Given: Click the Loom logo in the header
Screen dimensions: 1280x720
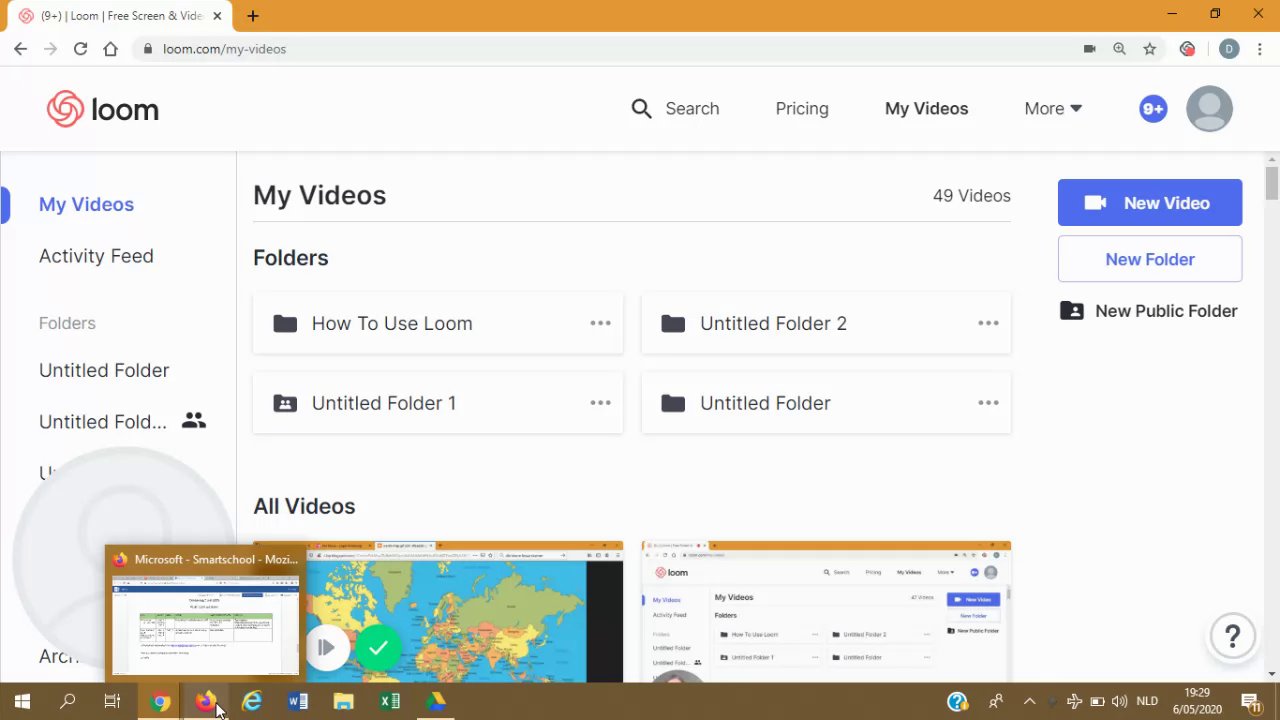Looking at the screenshot, I should click(102, 109).
